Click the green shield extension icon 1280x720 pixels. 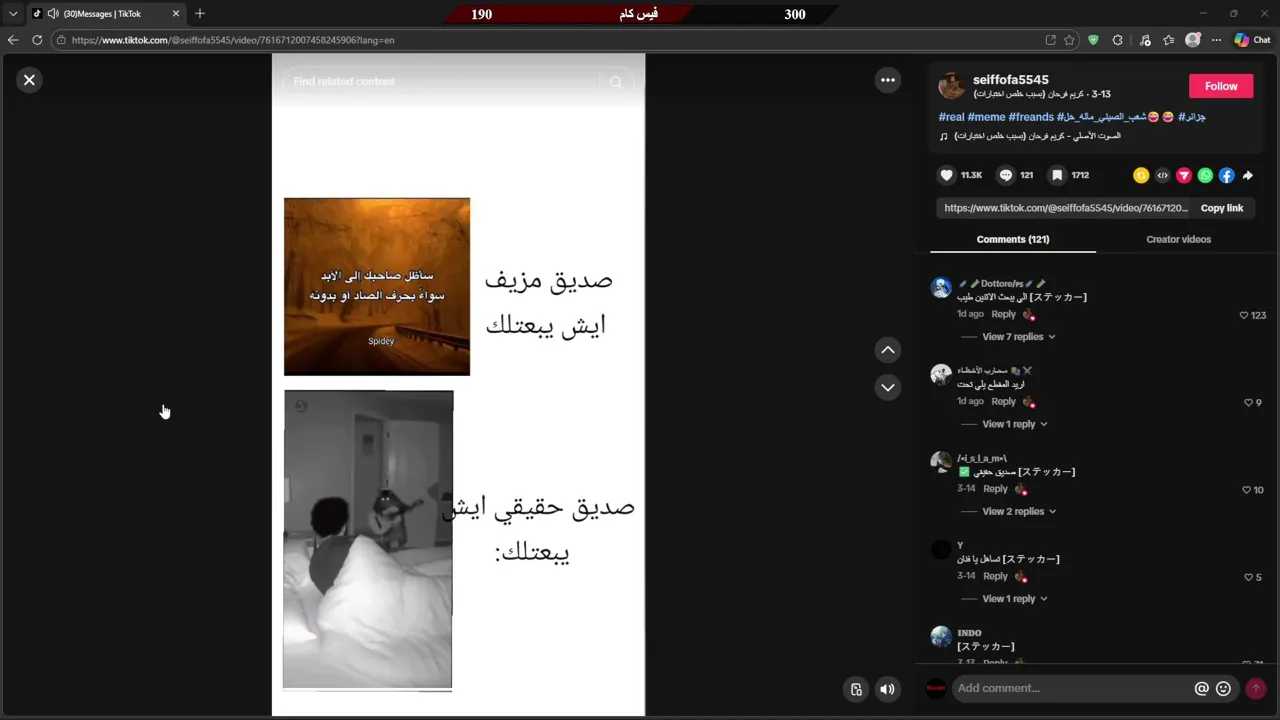pyautogui.click(x=1093, y=40)
